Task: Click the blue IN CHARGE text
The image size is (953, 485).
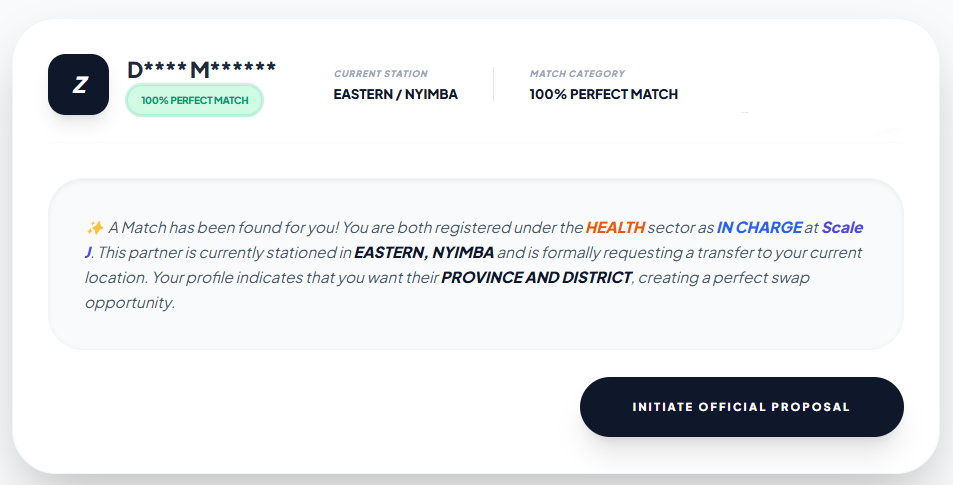Action: click(x=759, y=227)
